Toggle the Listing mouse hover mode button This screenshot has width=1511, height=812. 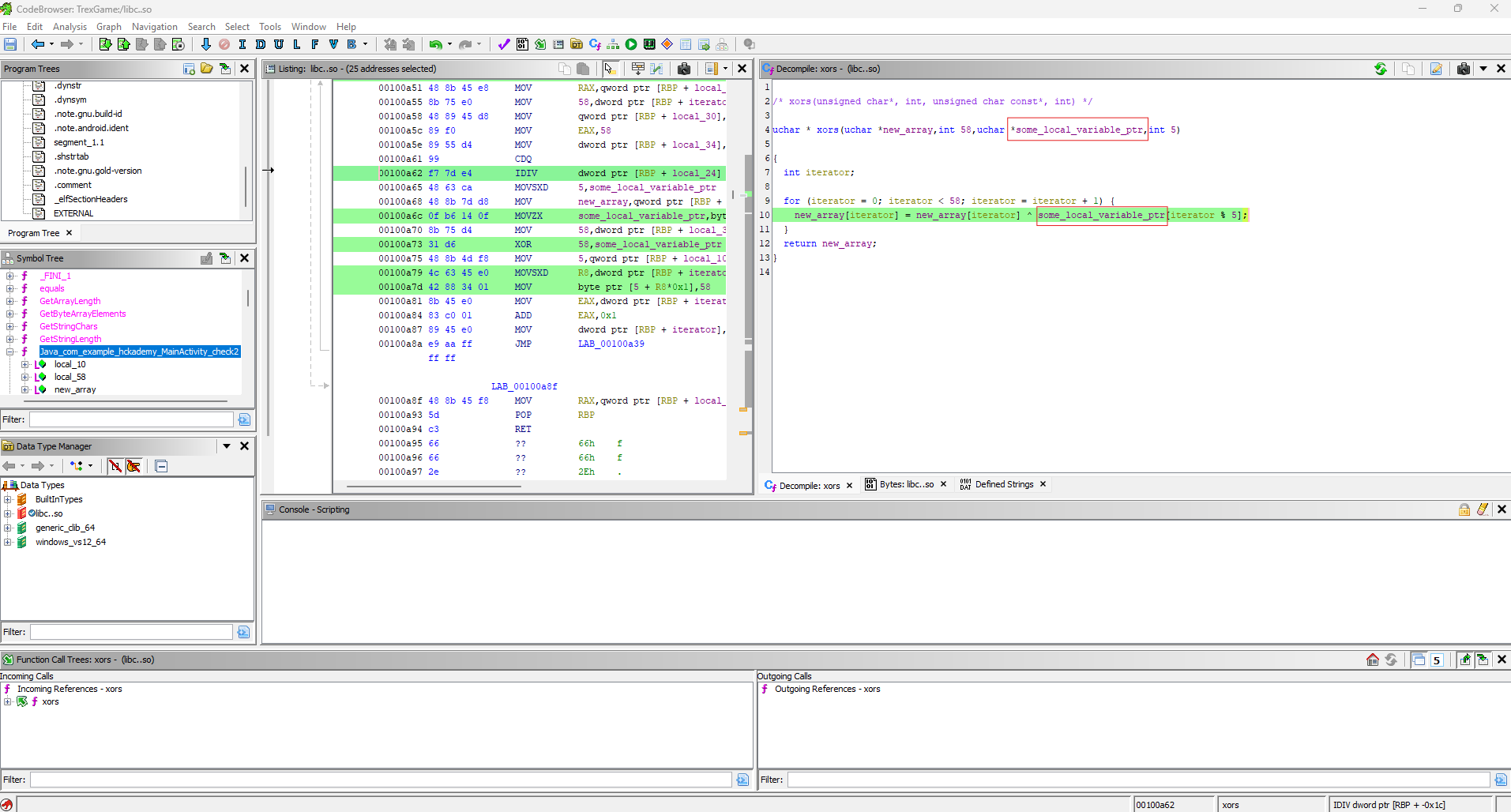pyautogui.click(x=610, y=69)
